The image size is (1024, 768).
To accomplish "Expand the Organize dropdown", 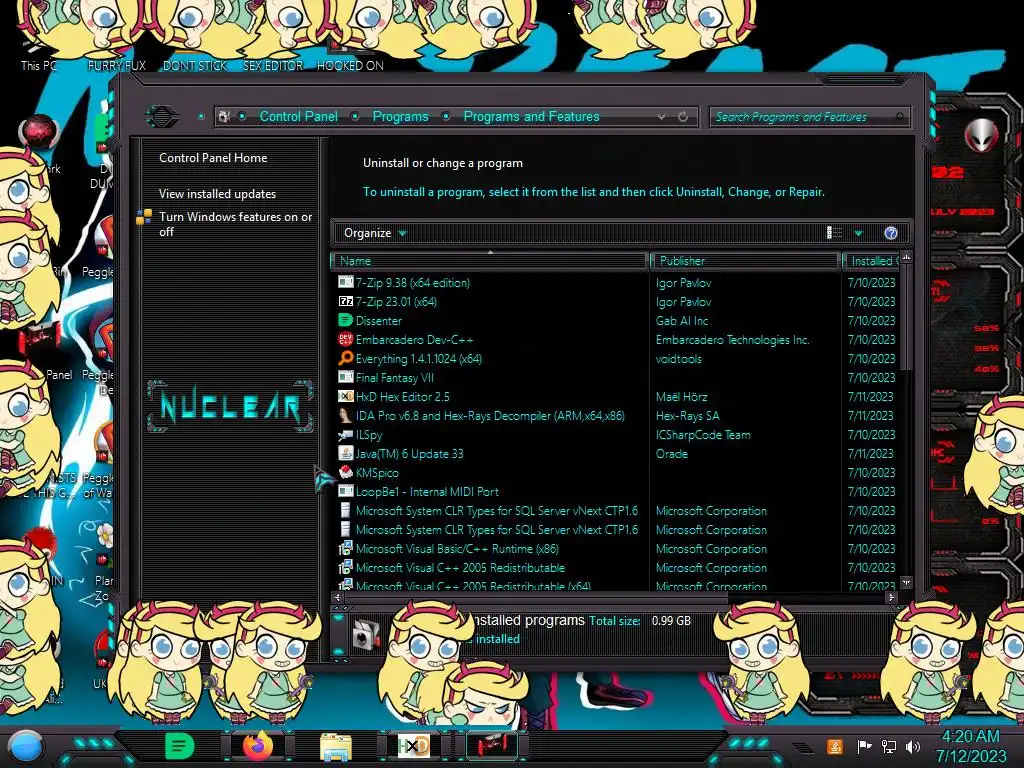I will tap(375, 233).
